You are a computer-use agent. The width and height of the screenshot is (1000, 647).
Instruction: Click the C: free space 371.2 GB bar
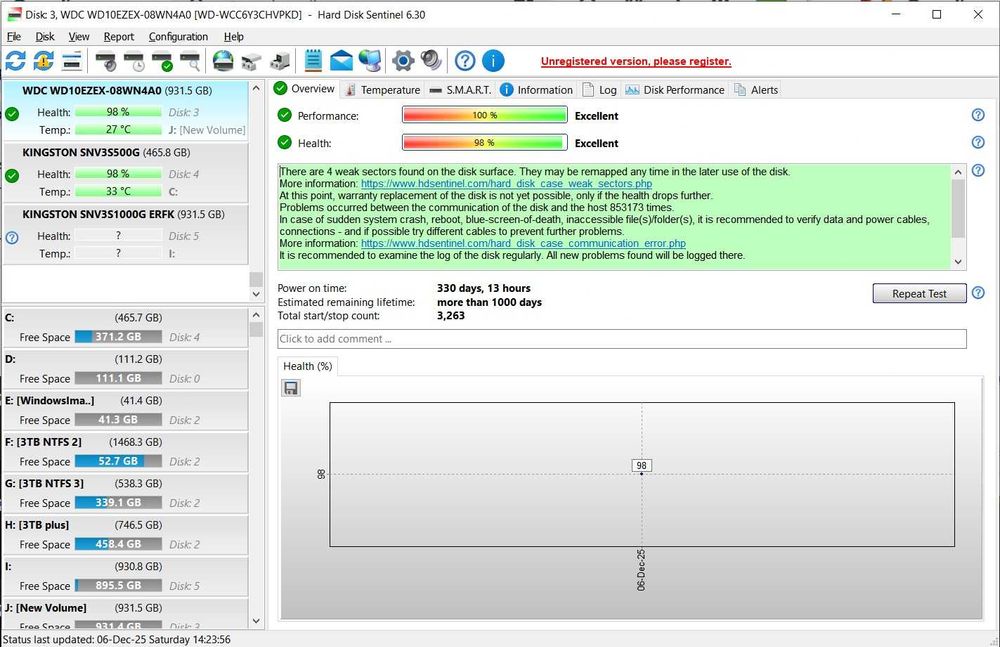tap(118, 337)
